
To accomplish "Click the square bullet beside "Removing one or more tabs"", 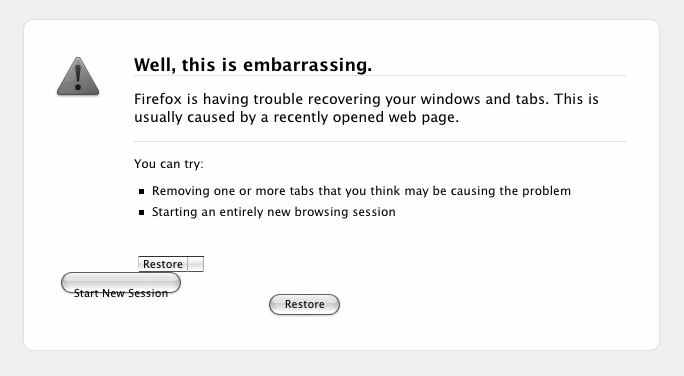I will [141, 191].
